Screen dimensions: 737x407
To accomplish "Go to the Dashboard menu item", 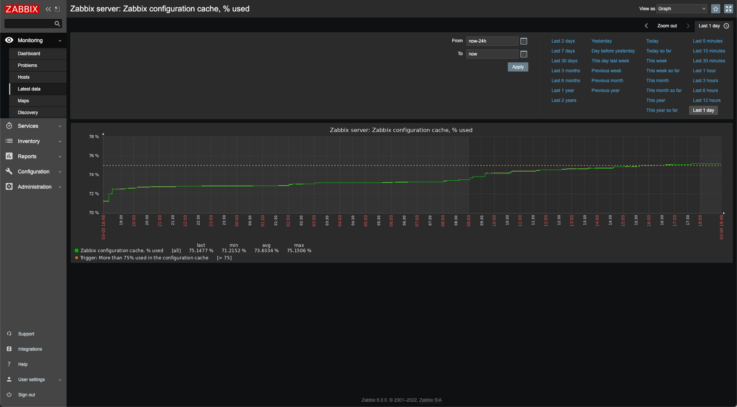I will pos(29,52).
